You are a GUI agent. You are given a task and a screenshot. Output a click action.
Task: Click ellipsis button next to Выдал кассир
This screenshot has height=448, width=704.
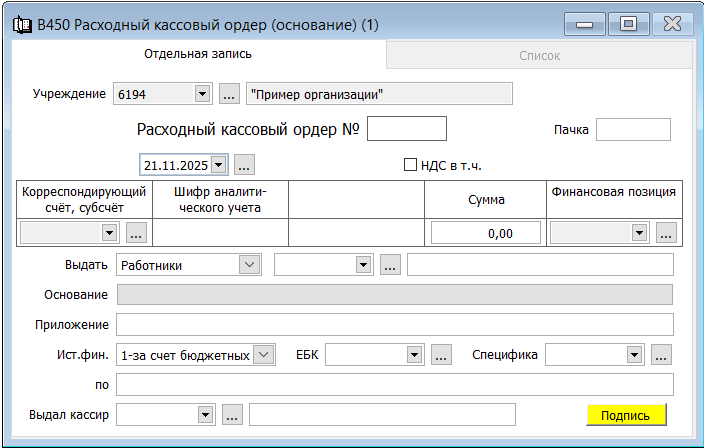click(x=232, y=414)
